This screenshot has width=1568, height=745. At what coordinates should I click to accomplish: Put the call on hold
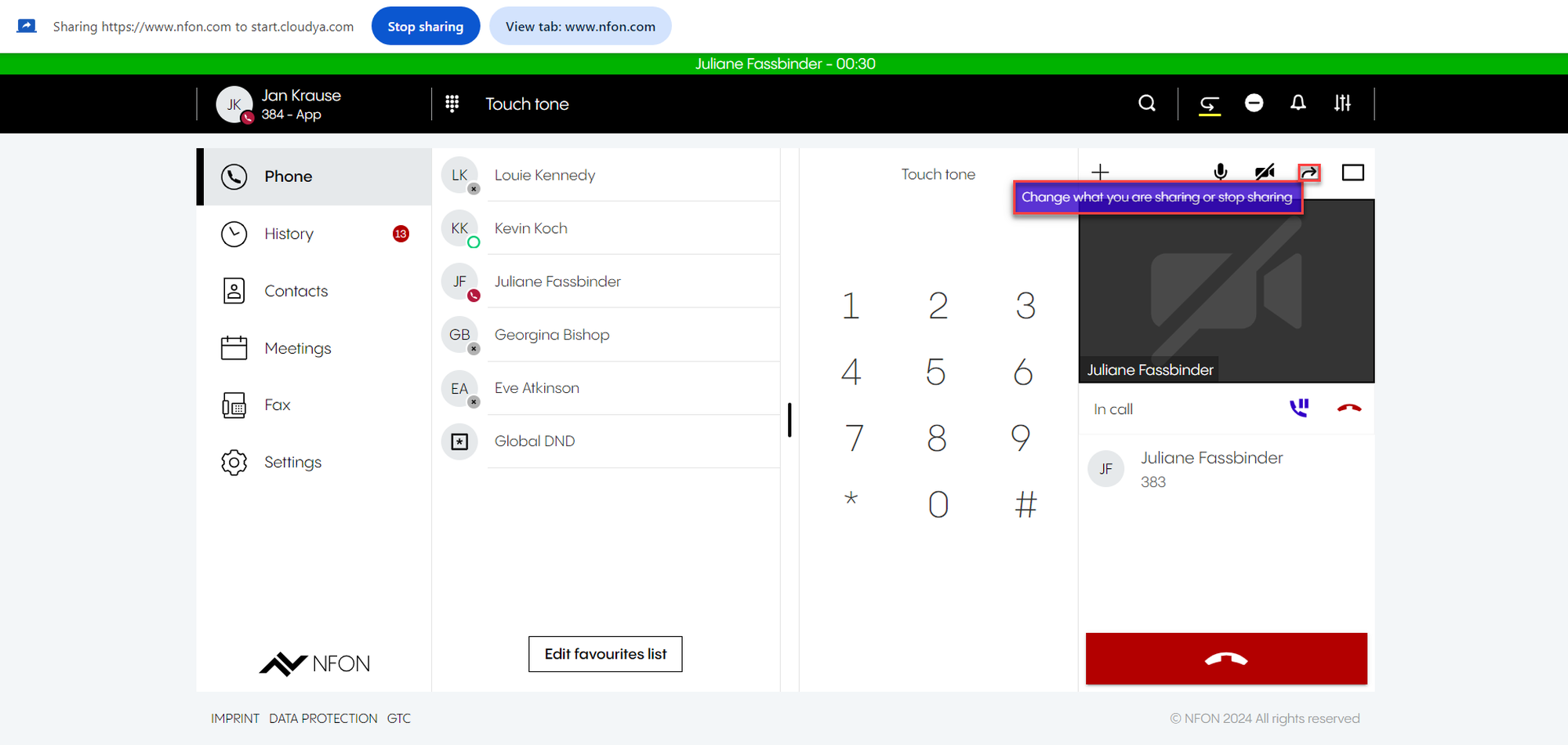pyautogui.click(x=1299, y=409)
